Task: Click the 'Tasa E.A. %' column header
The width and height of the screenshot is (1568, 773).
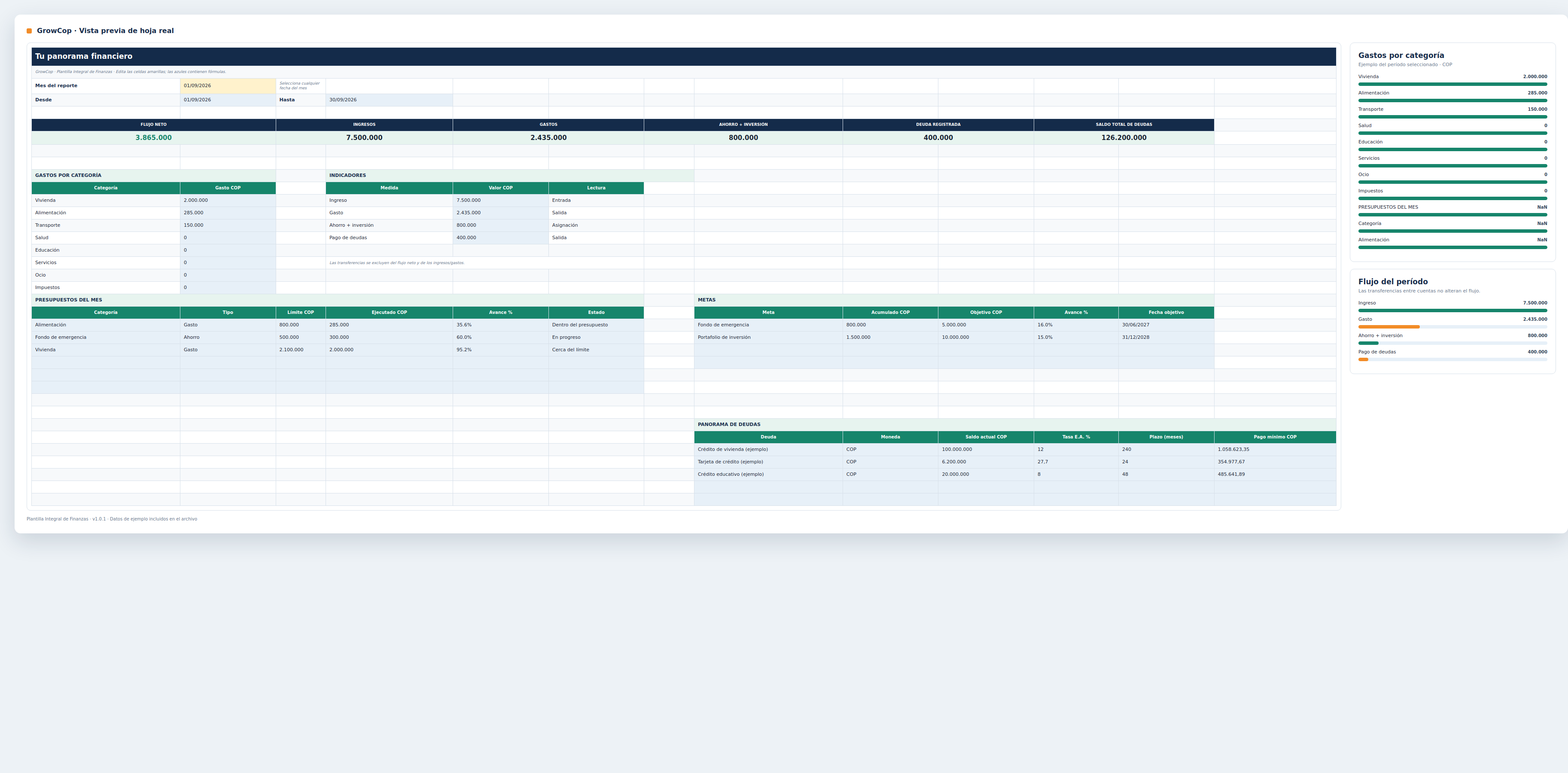Action: pos(1075,437)
